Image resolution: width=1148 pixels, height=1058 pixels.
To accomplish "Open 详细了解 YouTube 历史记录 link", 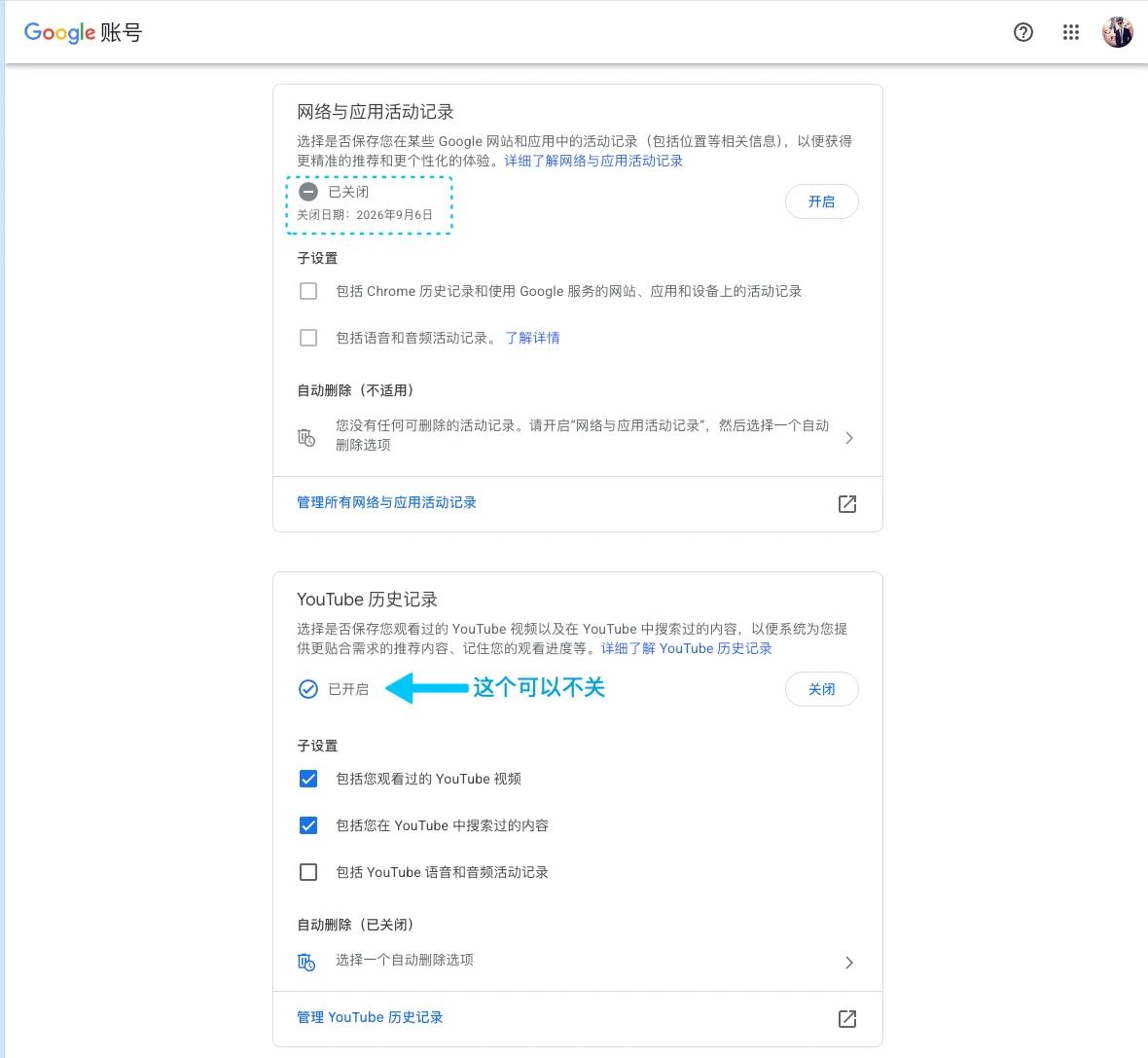I will pyautogui.click(x=686, y=648).
